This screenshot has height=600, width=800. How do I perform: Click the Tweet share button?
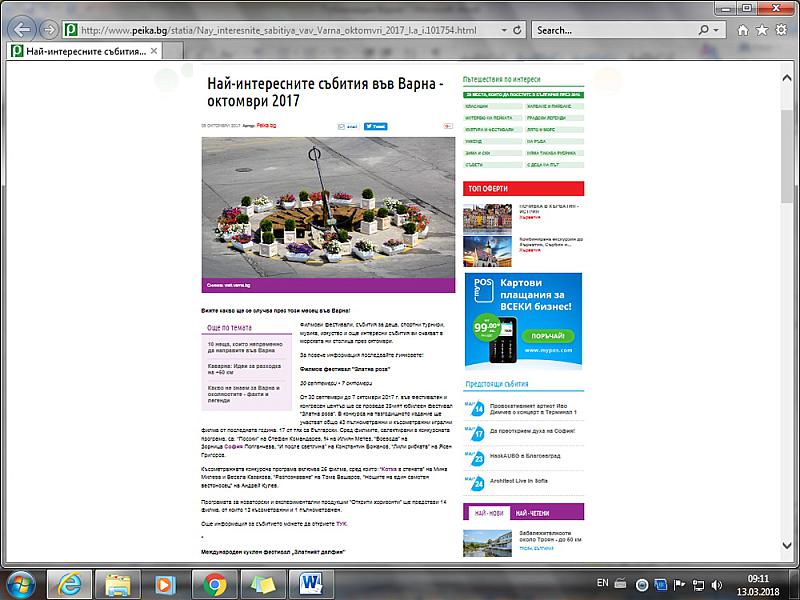coord(375,127)
